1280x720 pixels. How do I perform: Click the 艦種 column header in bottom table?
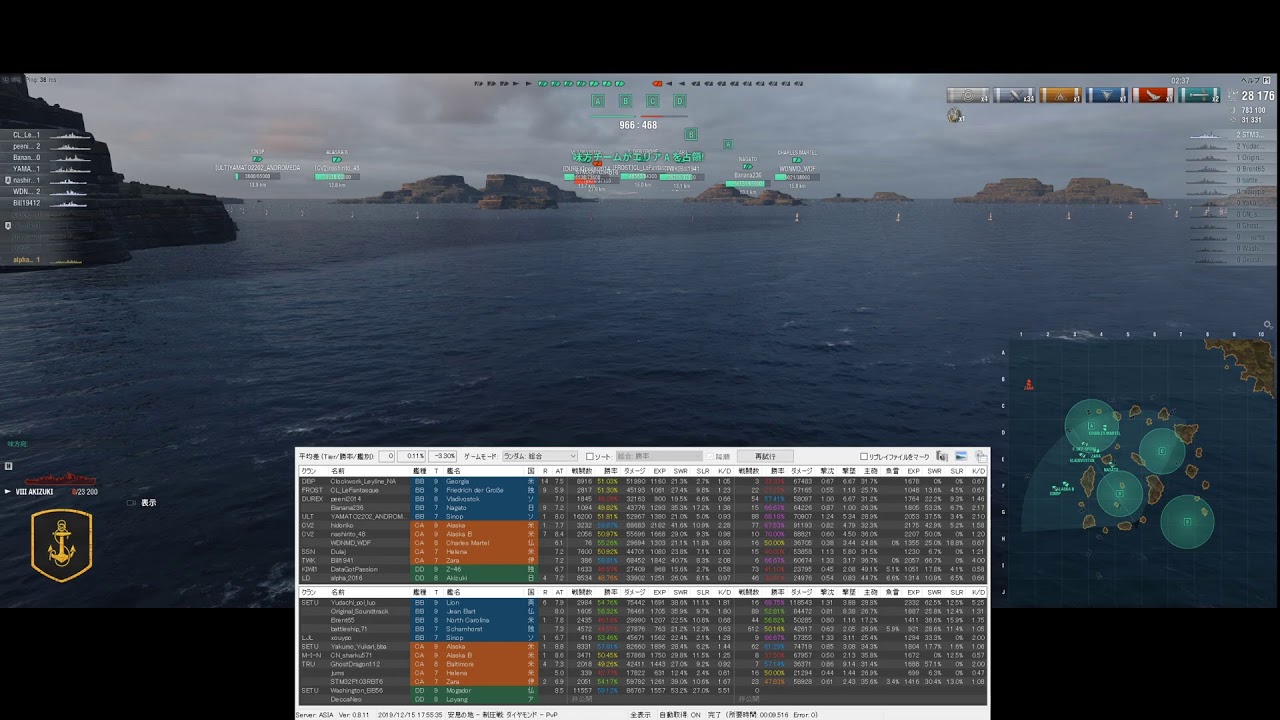(x=419, y=593)
